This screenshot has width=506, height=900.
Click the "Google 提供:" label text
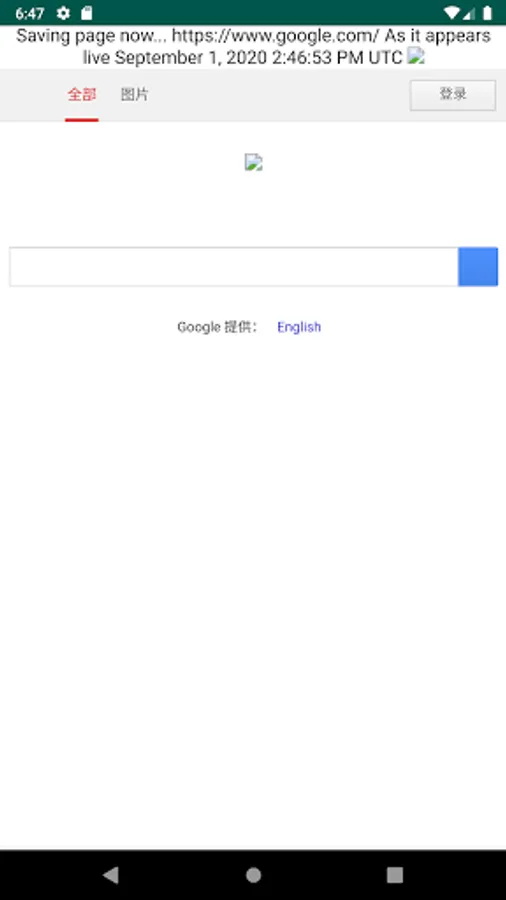click(x=218, y=327)
